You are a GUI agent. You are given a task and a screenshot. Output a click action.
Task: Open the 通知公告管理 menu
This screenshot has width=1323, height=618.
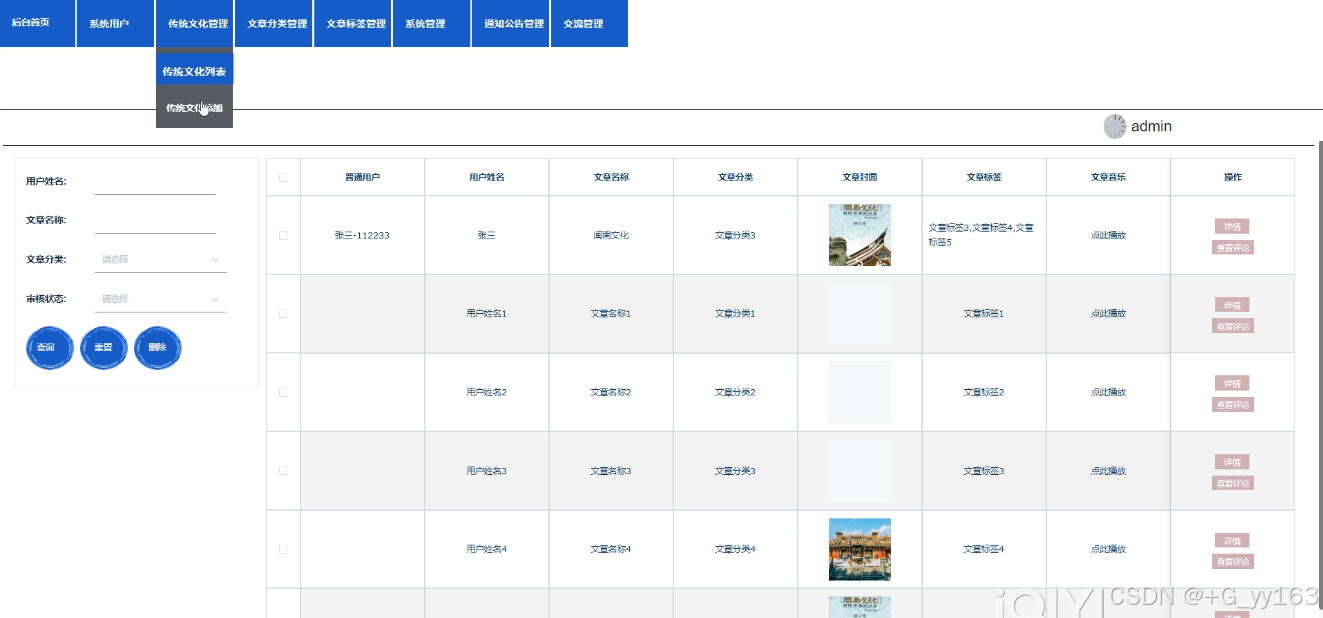pyautogui.click(x=510, y=23)
